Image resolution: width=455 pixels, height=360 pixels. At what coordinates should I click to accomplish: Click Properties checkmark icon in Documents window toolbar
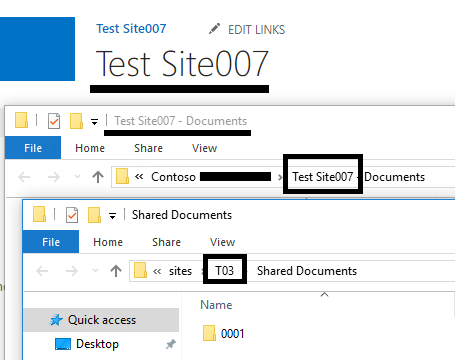click(54, 121)
